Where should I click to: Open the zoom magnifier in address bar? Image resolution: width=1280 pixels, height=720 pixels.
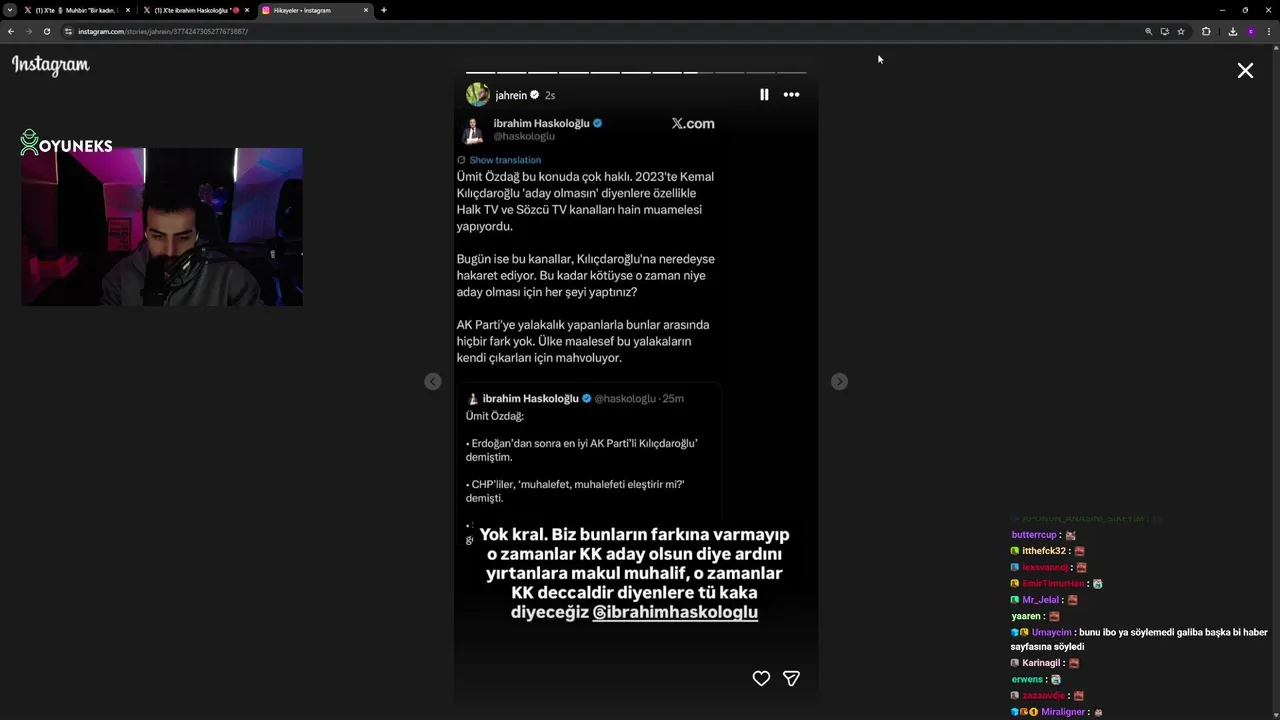coord(1149,31)
